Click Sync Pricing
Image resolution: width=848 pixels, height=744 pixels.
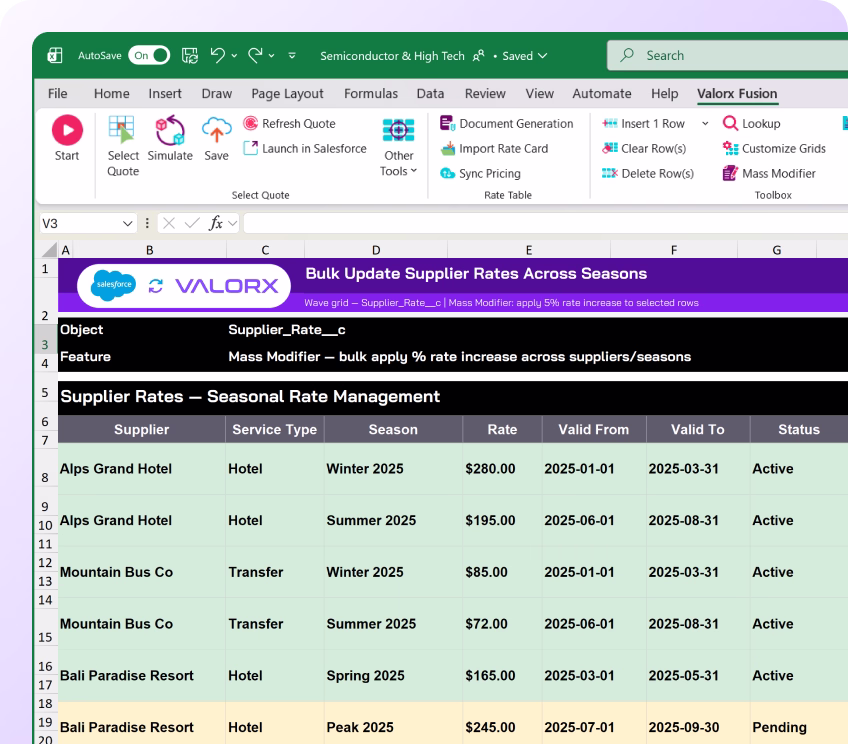tap(480, 173)
